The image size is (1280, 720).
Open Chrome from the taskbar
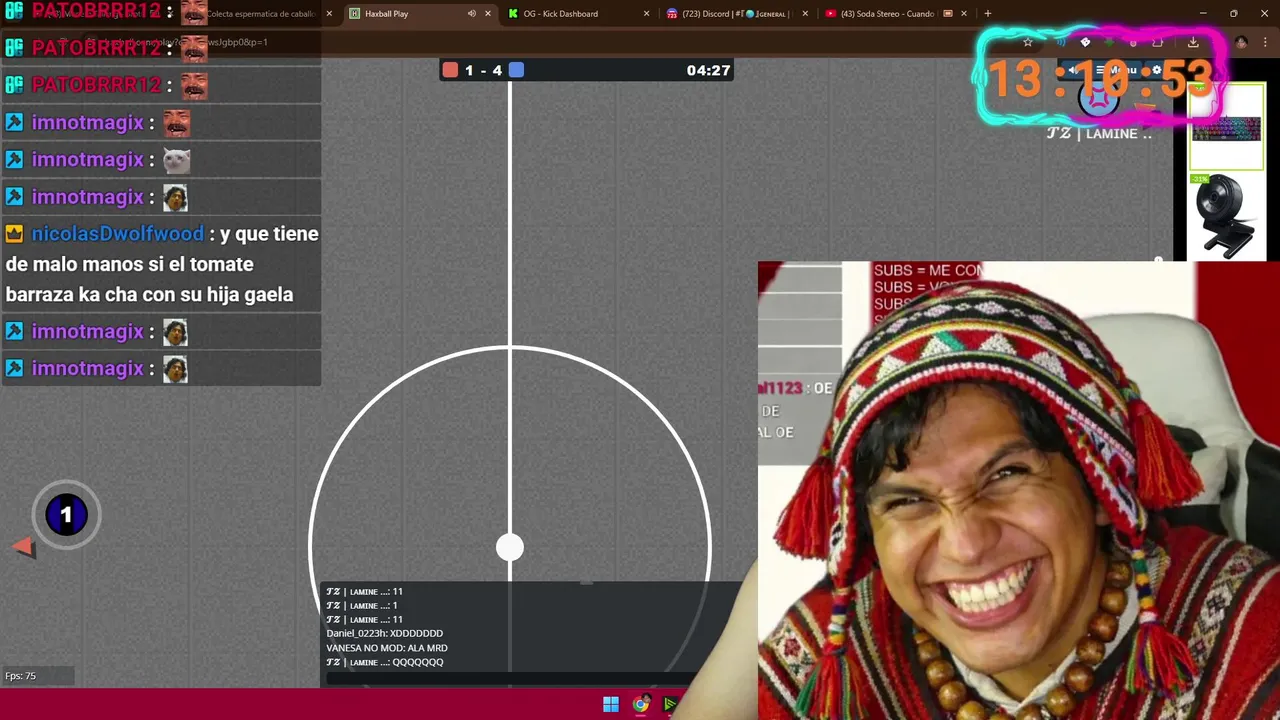(x=641, y=704)
